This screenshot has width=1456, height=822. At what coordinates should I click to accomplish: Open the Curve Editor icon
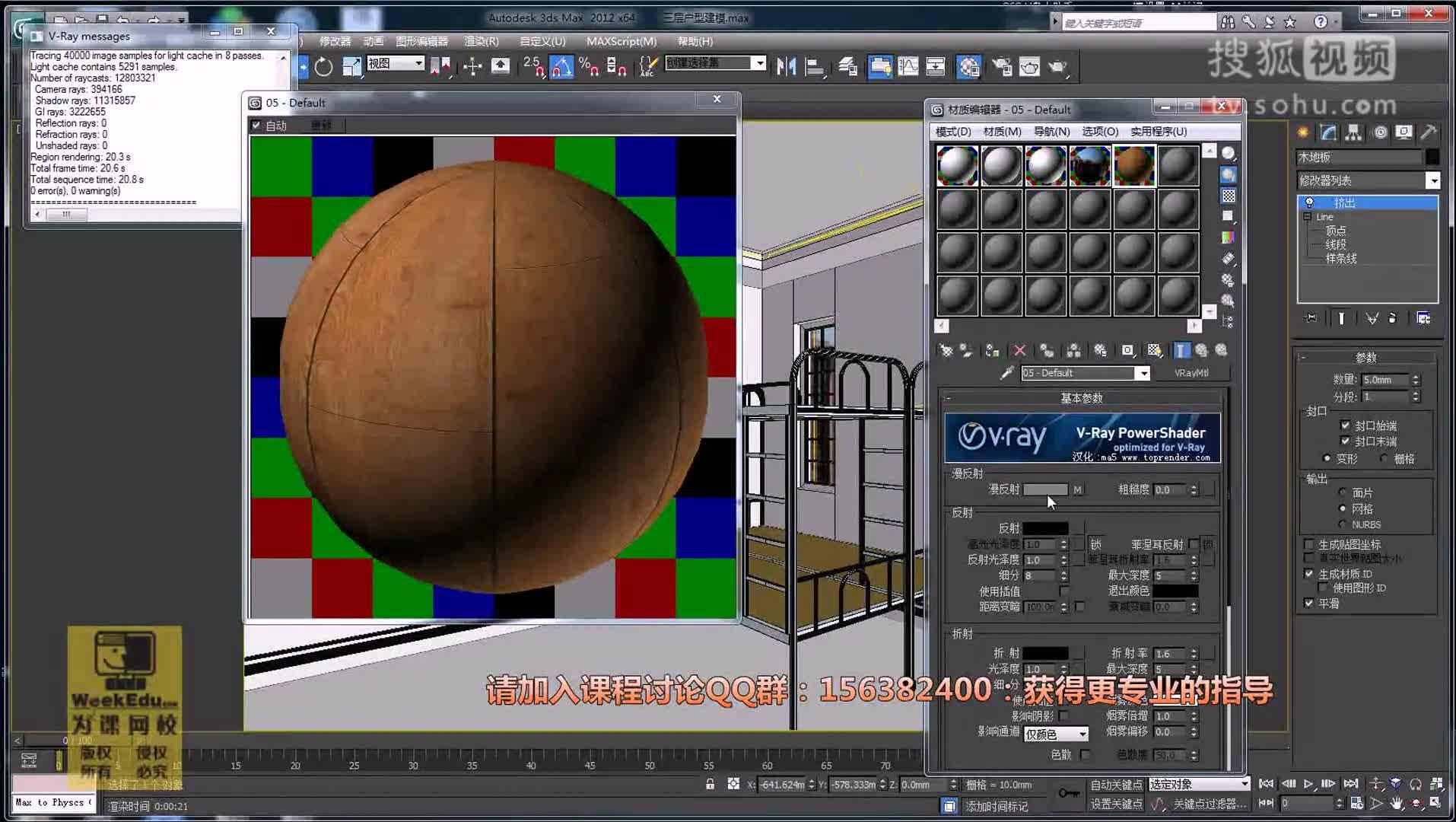point(908,67)
